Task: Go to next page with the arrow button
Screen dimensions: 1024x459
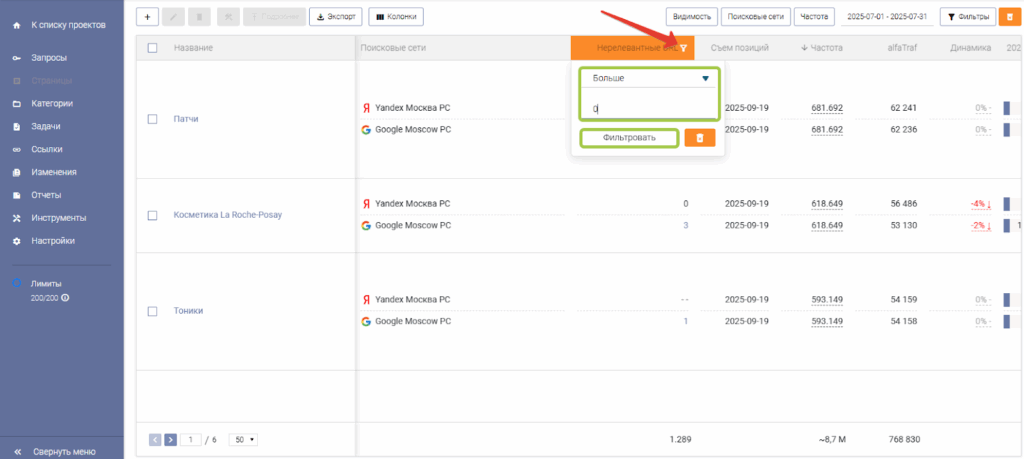Action: (x=170, y=439)
